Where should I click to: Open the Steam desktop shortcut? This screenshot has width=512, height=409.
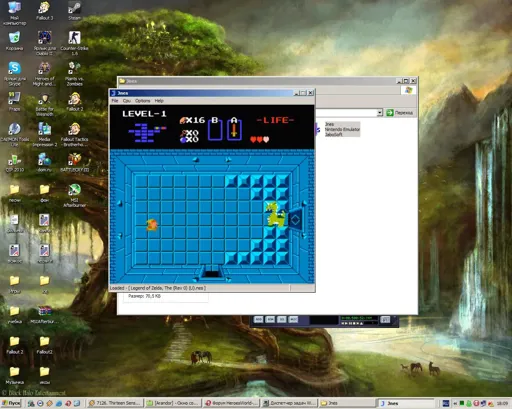pyautogui.click(x=74, y=11)
